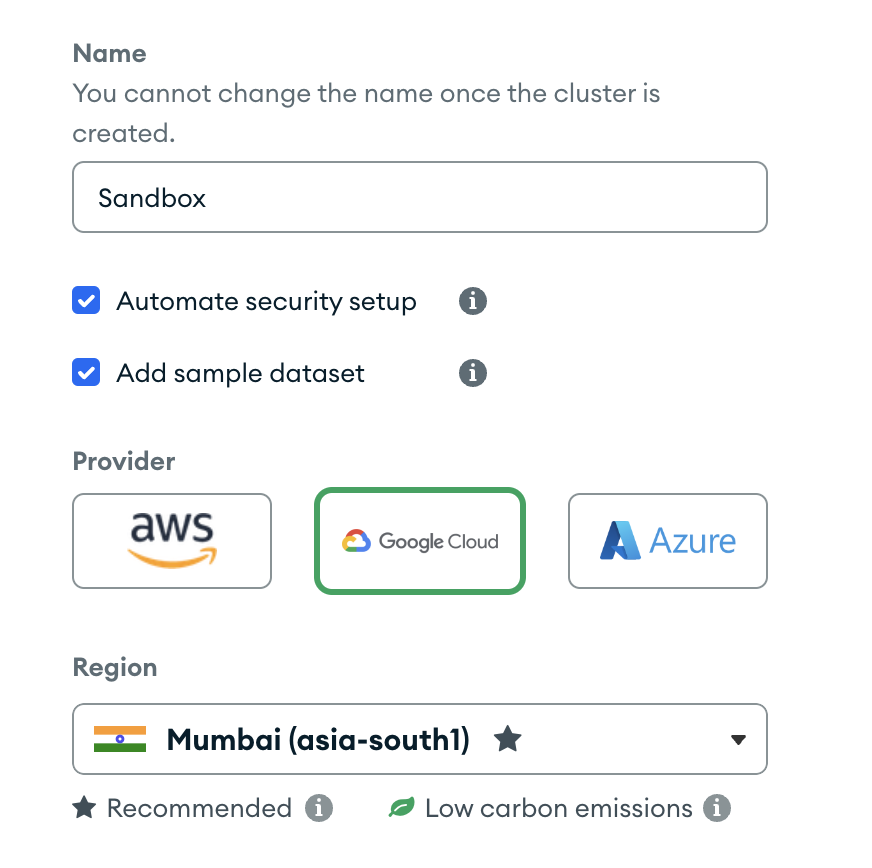Click info icon beside Add sample dataset
The width and height of the screenshot is (872, 868).
(473, 373)
